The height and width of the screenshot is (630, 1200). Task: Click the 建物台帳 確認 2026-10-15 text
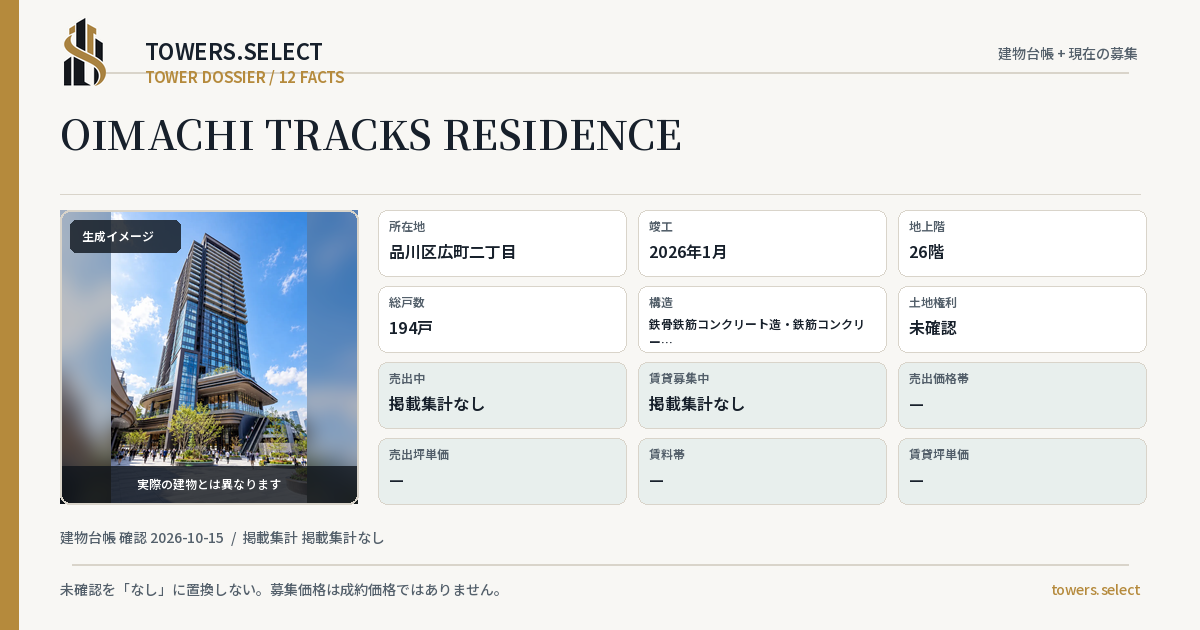(142, 538)
